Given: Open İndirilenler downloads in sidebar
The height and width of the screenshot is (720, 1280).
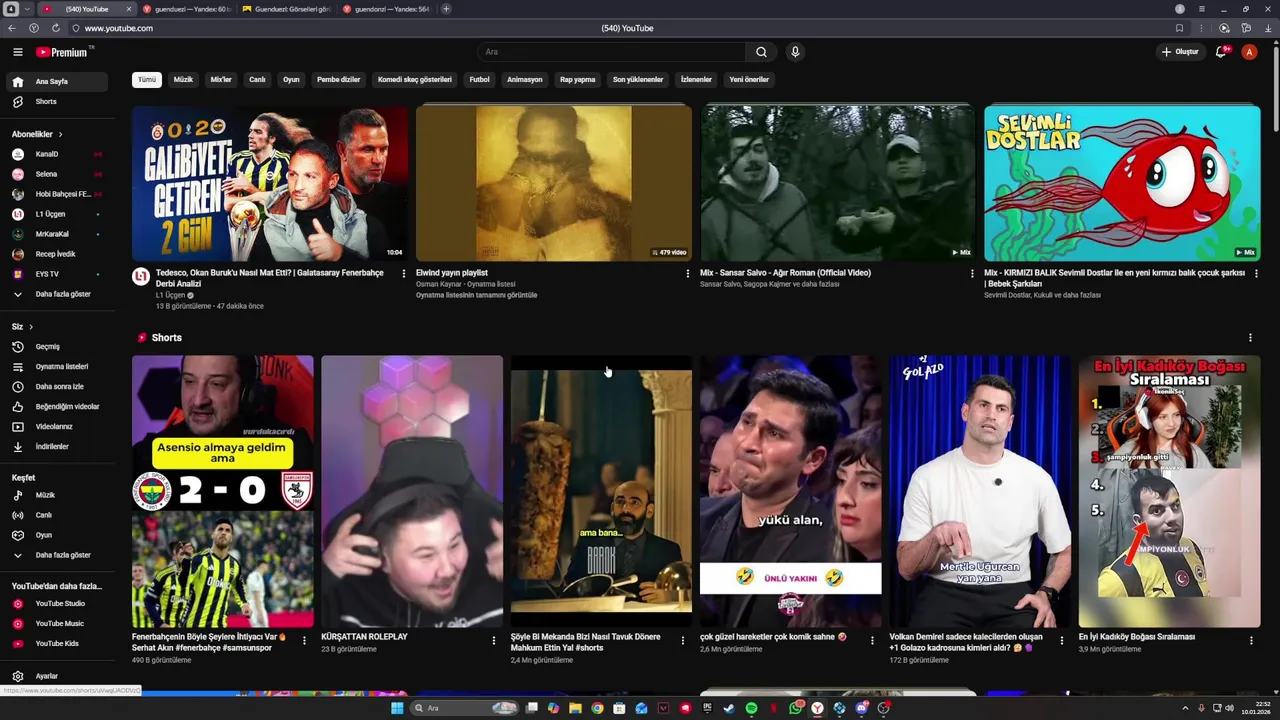Looking at the screenshot, I should (57, 447).
